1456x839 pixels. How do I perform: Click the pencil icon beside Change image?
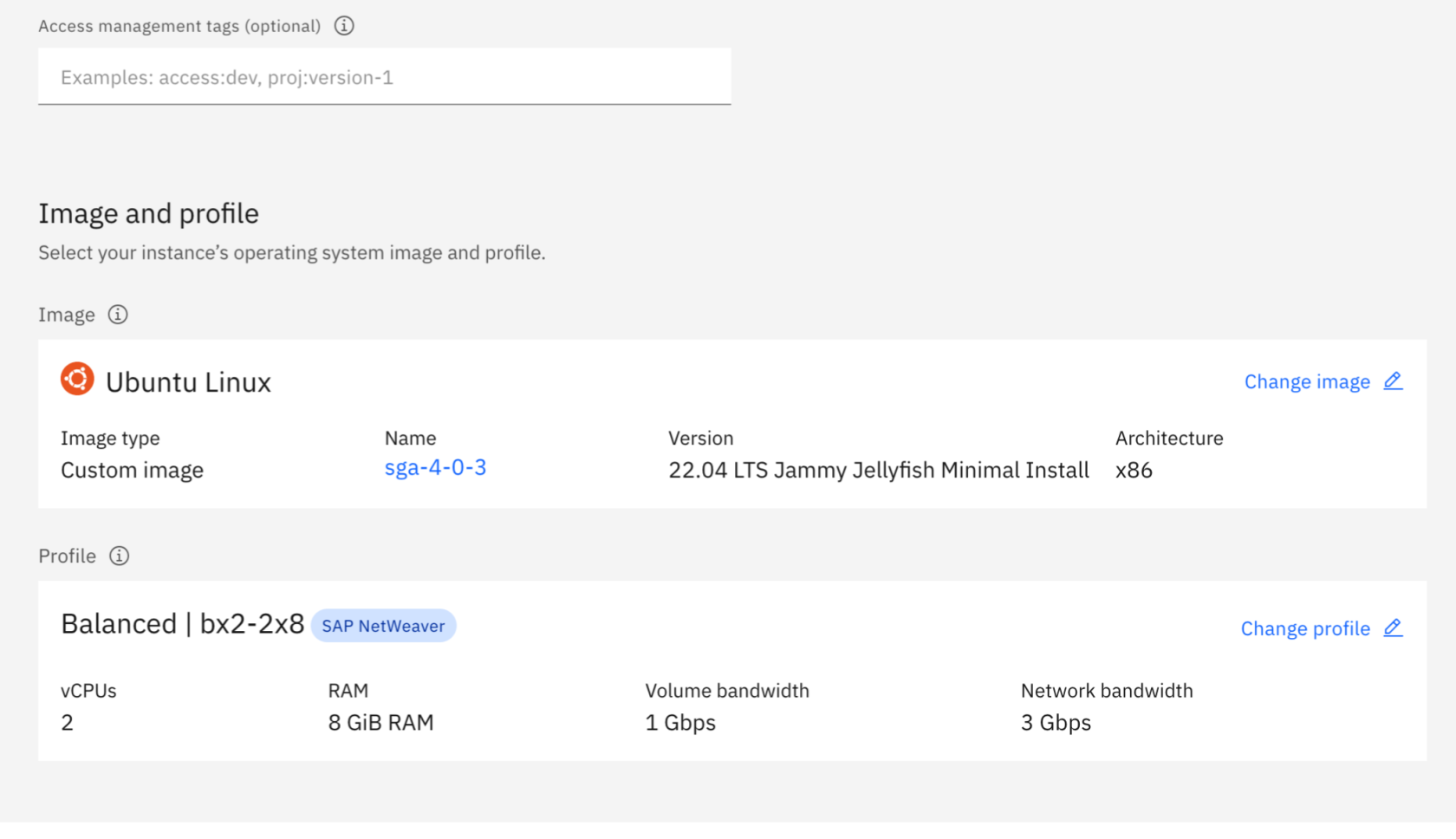[1393, 381]
